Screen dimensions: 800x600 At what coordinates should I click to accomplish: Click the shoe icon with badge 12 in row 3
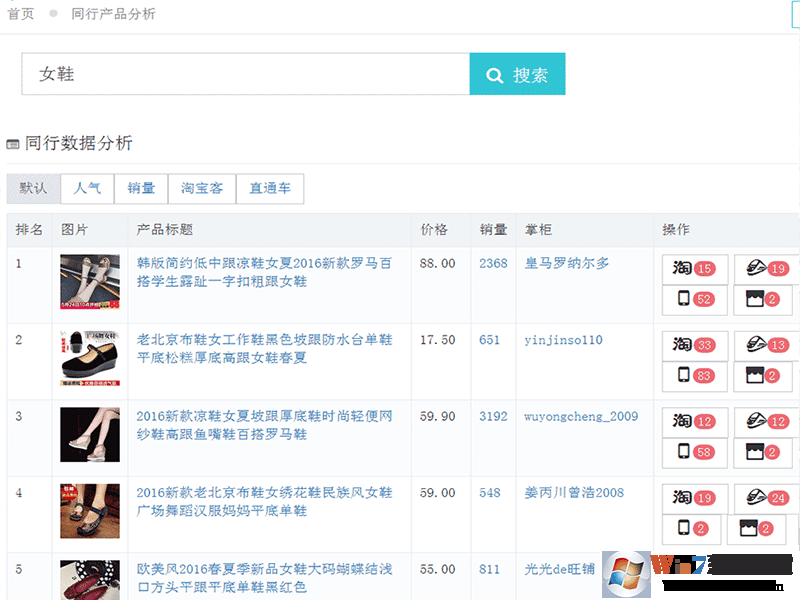point(767,422)
